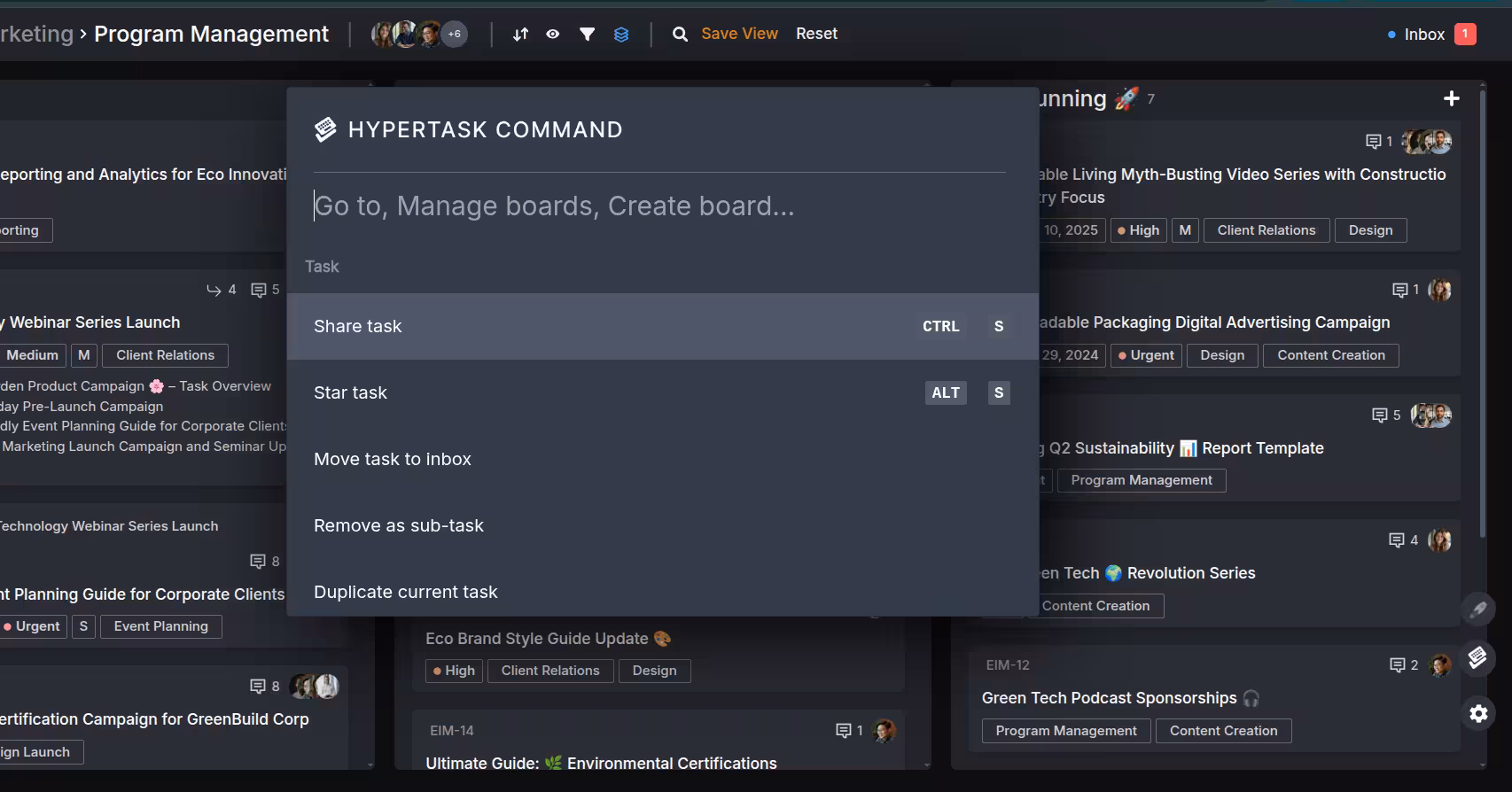Open Hypertask command floating button
Viewport: 1512px width, 792px height.
click(1477, 657)
